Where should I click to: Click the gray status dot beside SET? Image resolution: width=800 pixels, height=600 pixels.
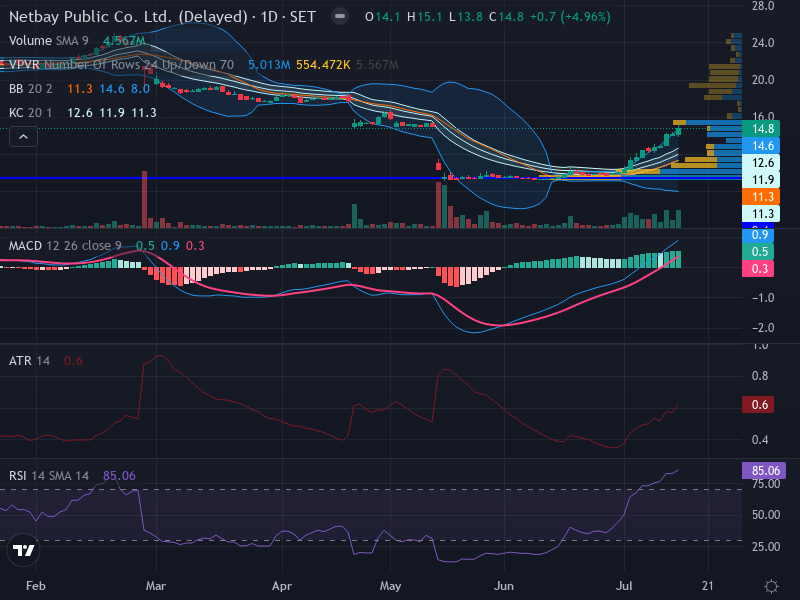point(340,17)
